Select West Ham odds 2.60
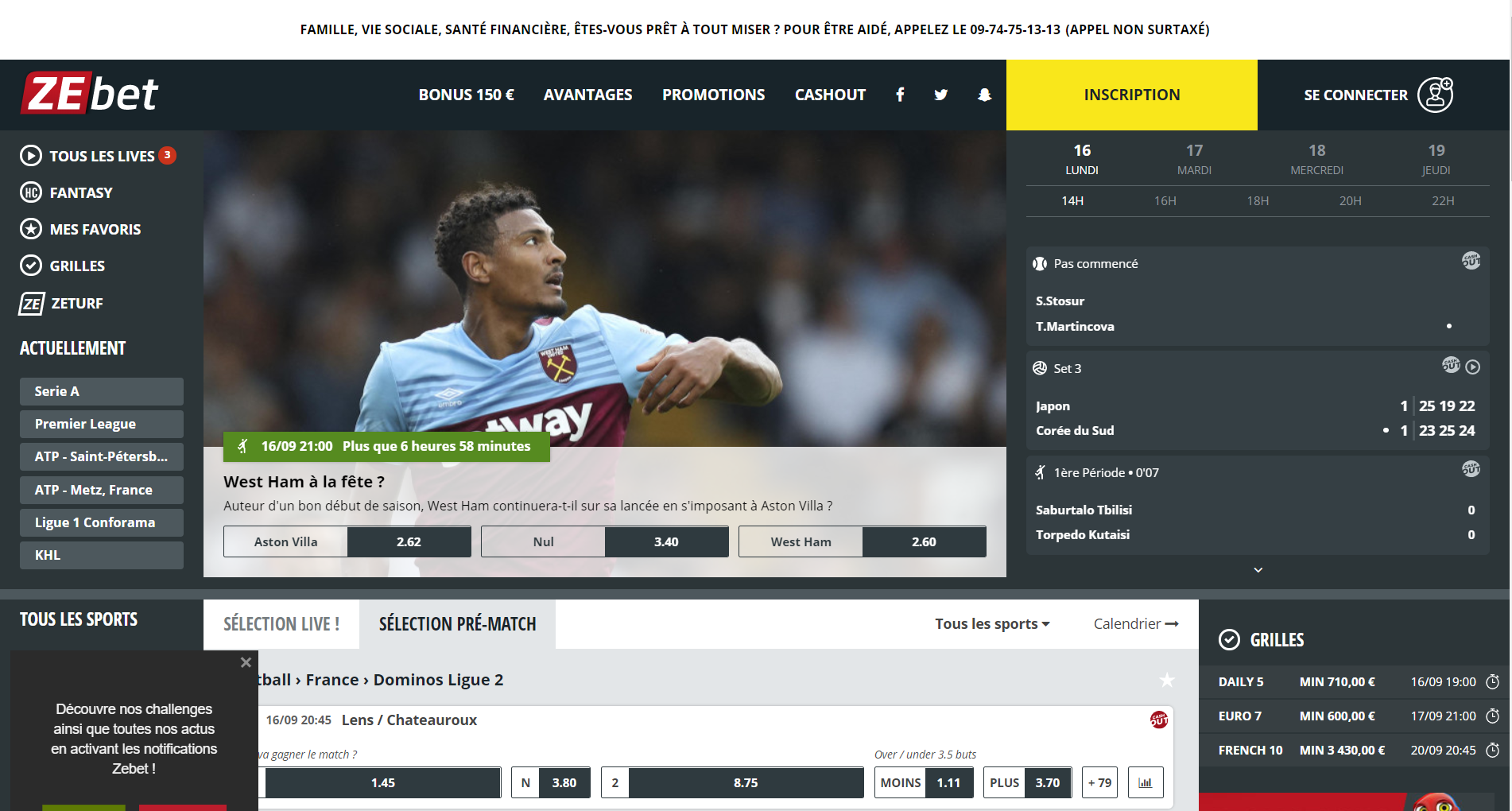Viewport: 1512px width, 811px height. coord(863,541)
